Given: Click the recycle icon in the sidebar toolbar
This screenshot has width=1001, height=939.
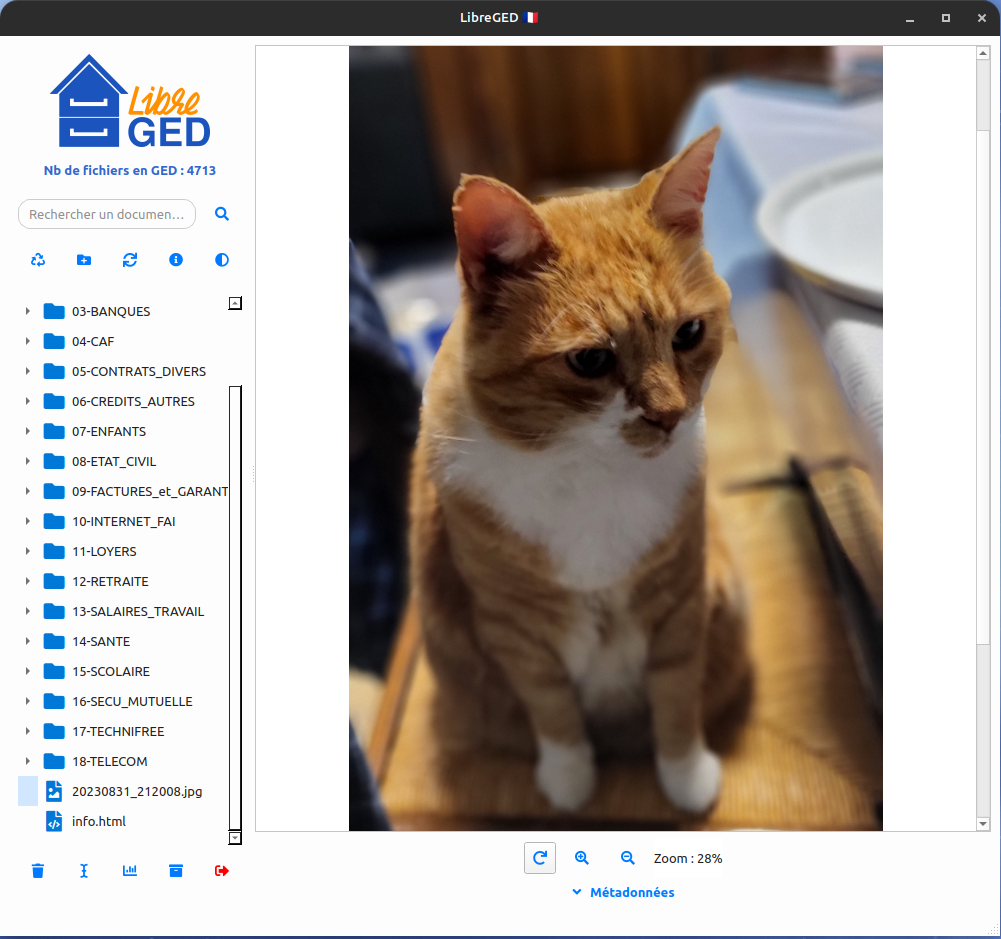Looking at the screenshot, I should click(x=38, y=260).
